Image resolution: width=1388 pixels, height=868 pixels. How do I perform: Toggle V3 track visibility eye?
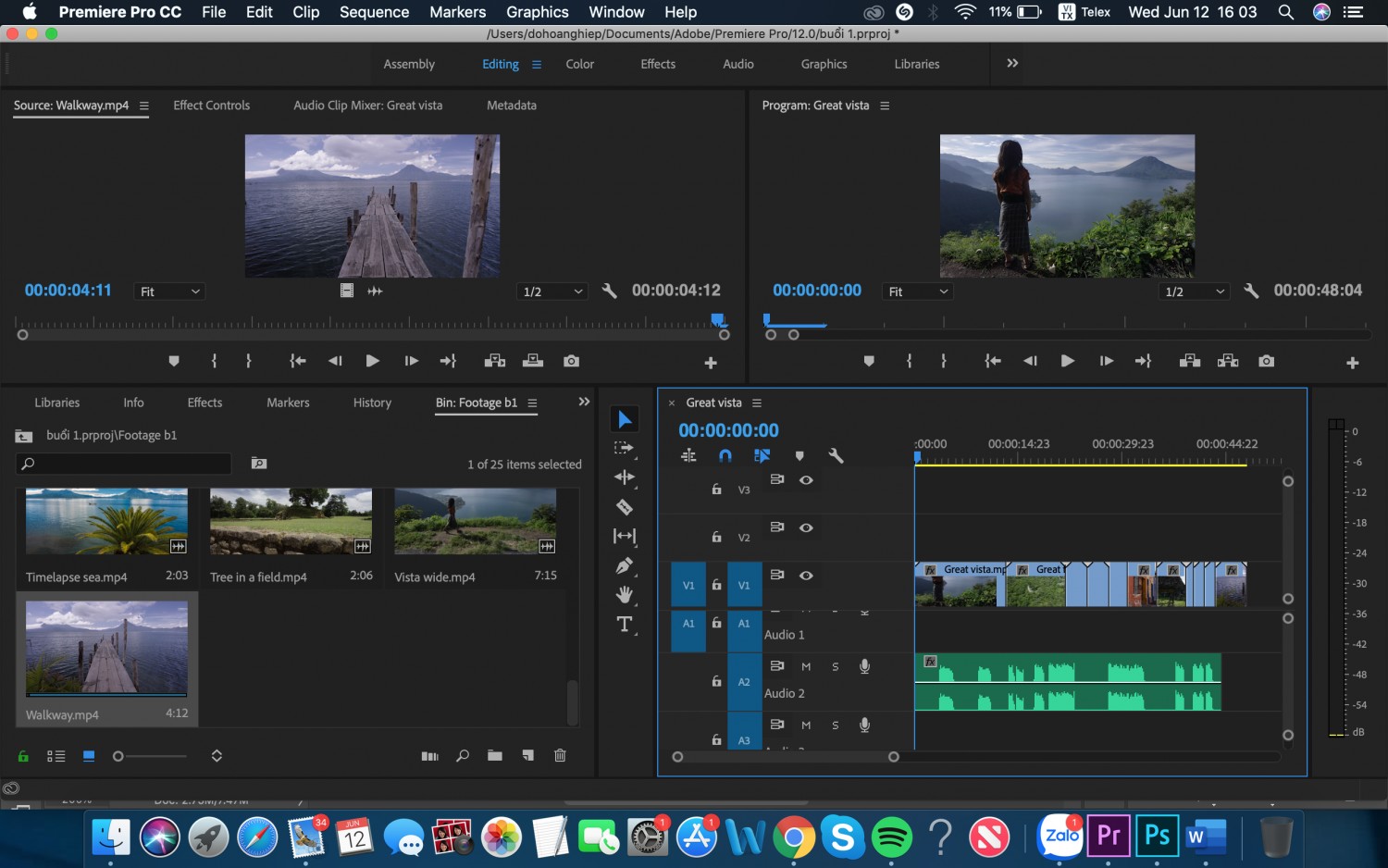(806, 480)
